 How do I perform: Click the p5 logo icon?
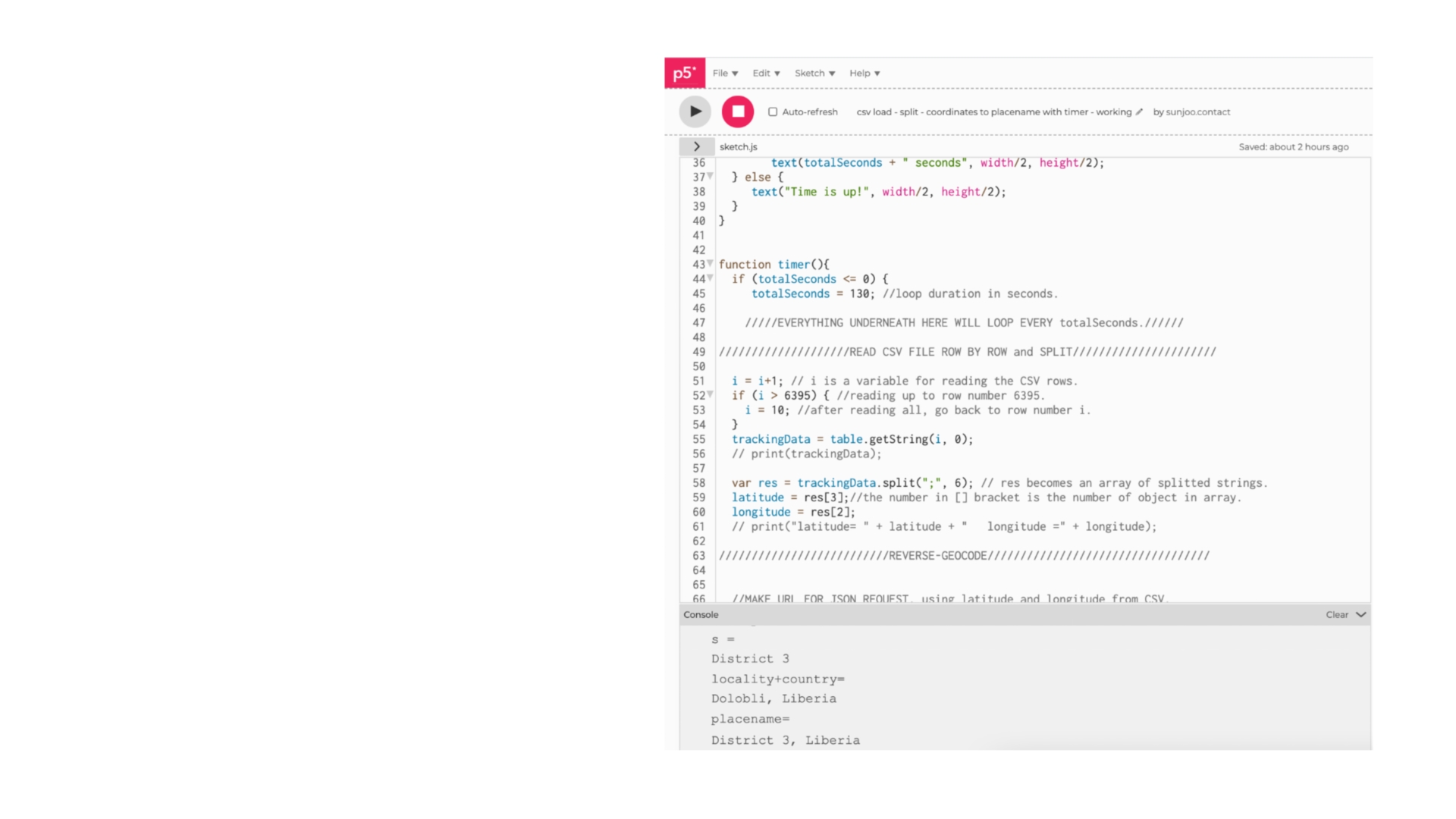(684, 74)
